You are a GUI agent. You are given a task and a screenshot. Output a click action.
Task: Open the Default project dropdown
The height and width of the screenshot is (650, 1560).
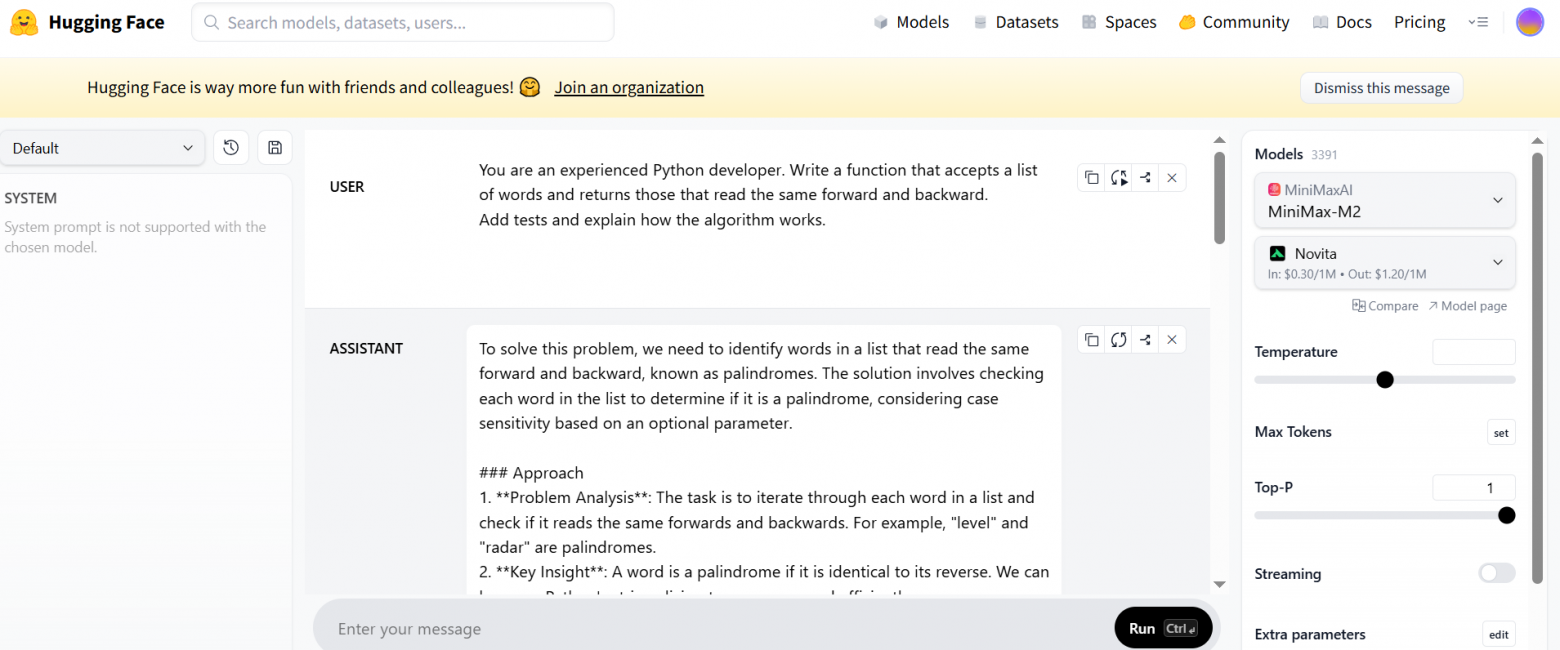point(103,148)
